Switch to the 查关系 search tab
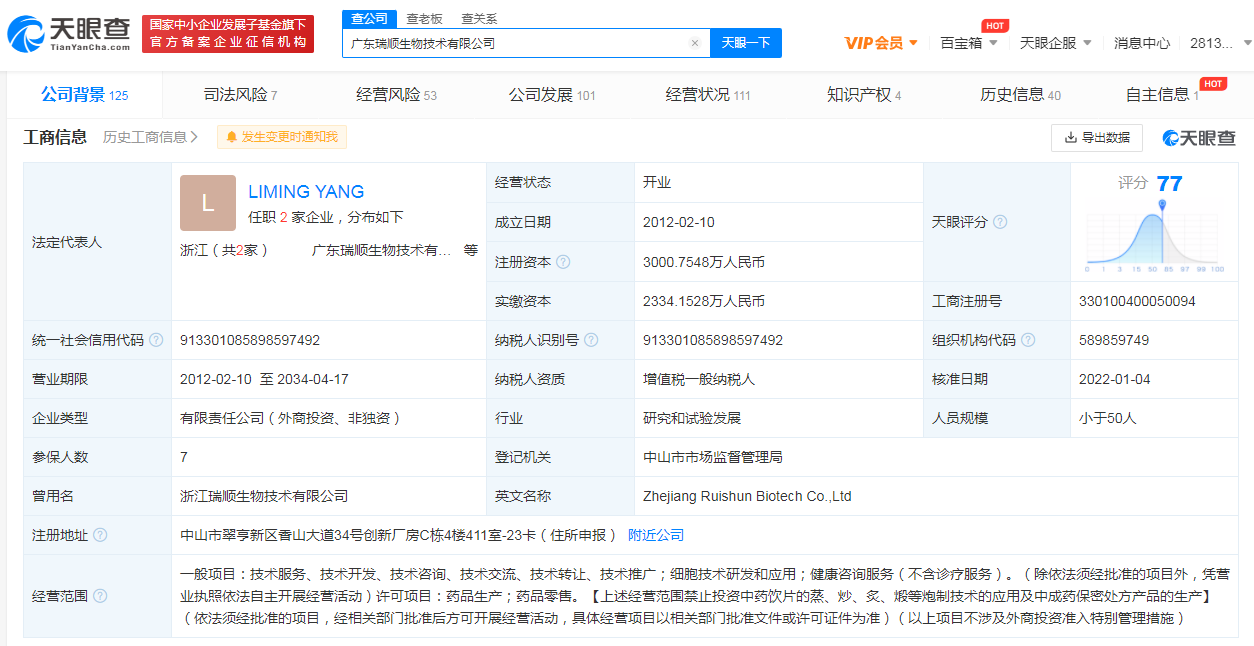The width and height of the screenshot is (1254, 646). tap(479, 19)
